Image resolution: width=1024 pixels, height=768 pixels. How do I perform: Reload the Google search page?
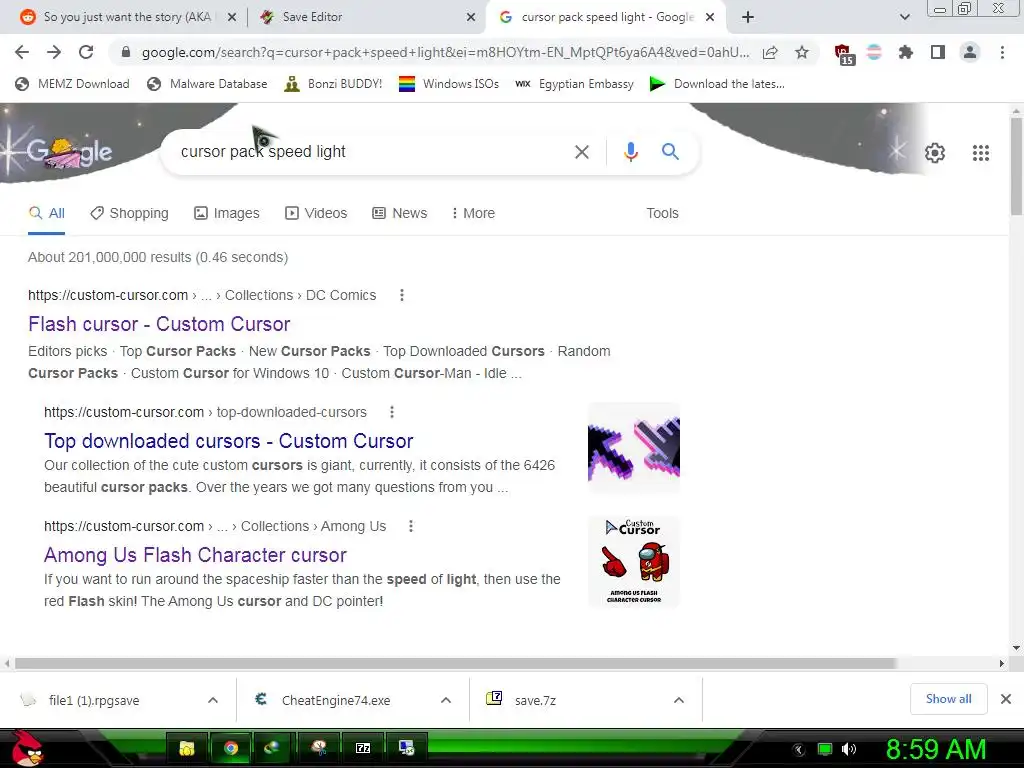coord(86,52)
